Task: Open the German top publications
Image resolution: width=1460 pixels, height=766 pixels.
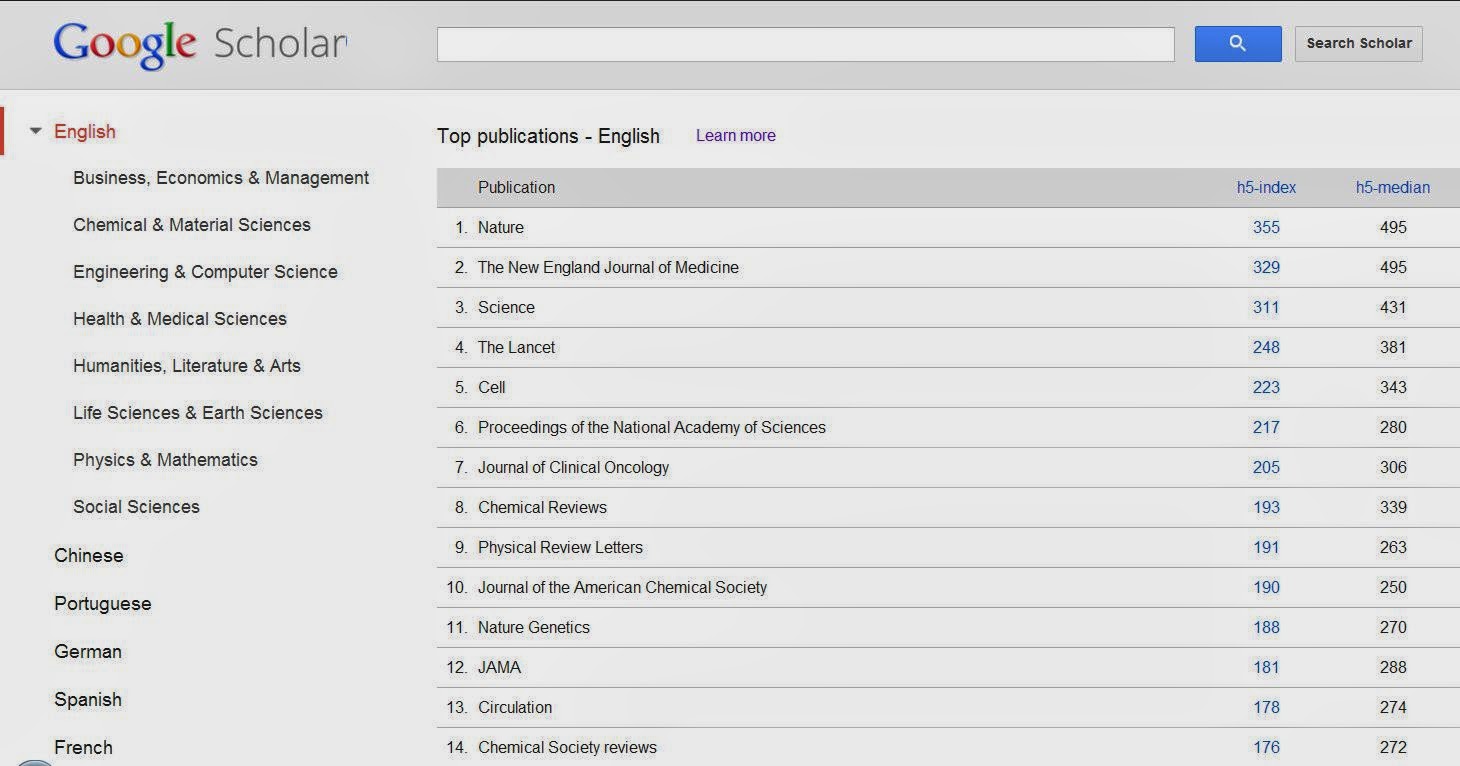Action: (88, 651)
